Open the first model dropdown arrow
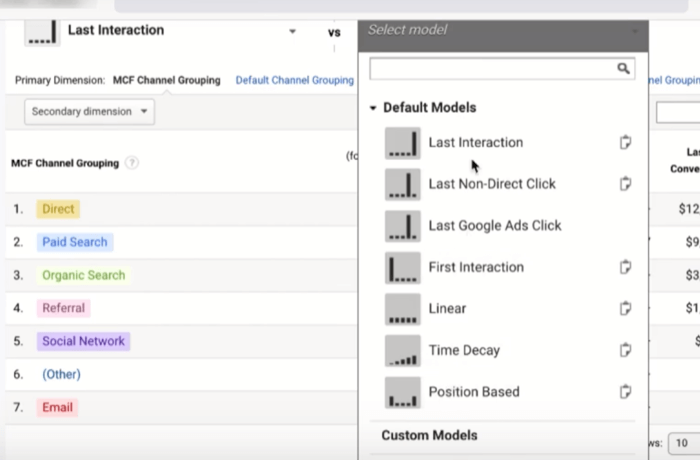The width and height of the screenshot is (700, 460). 292,31
